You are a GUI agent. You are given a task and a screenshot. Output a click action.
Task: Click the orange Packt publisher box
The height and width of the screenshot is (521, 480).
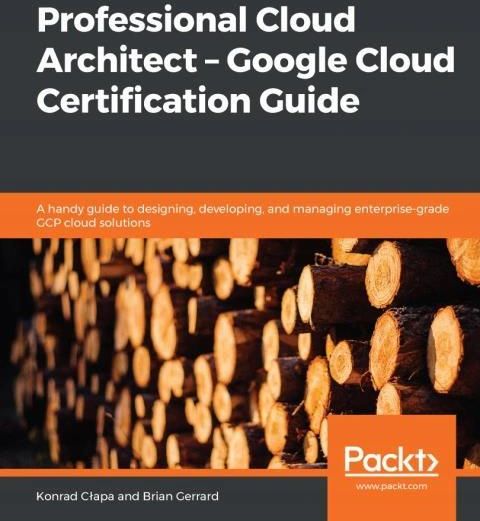[392, 468]
